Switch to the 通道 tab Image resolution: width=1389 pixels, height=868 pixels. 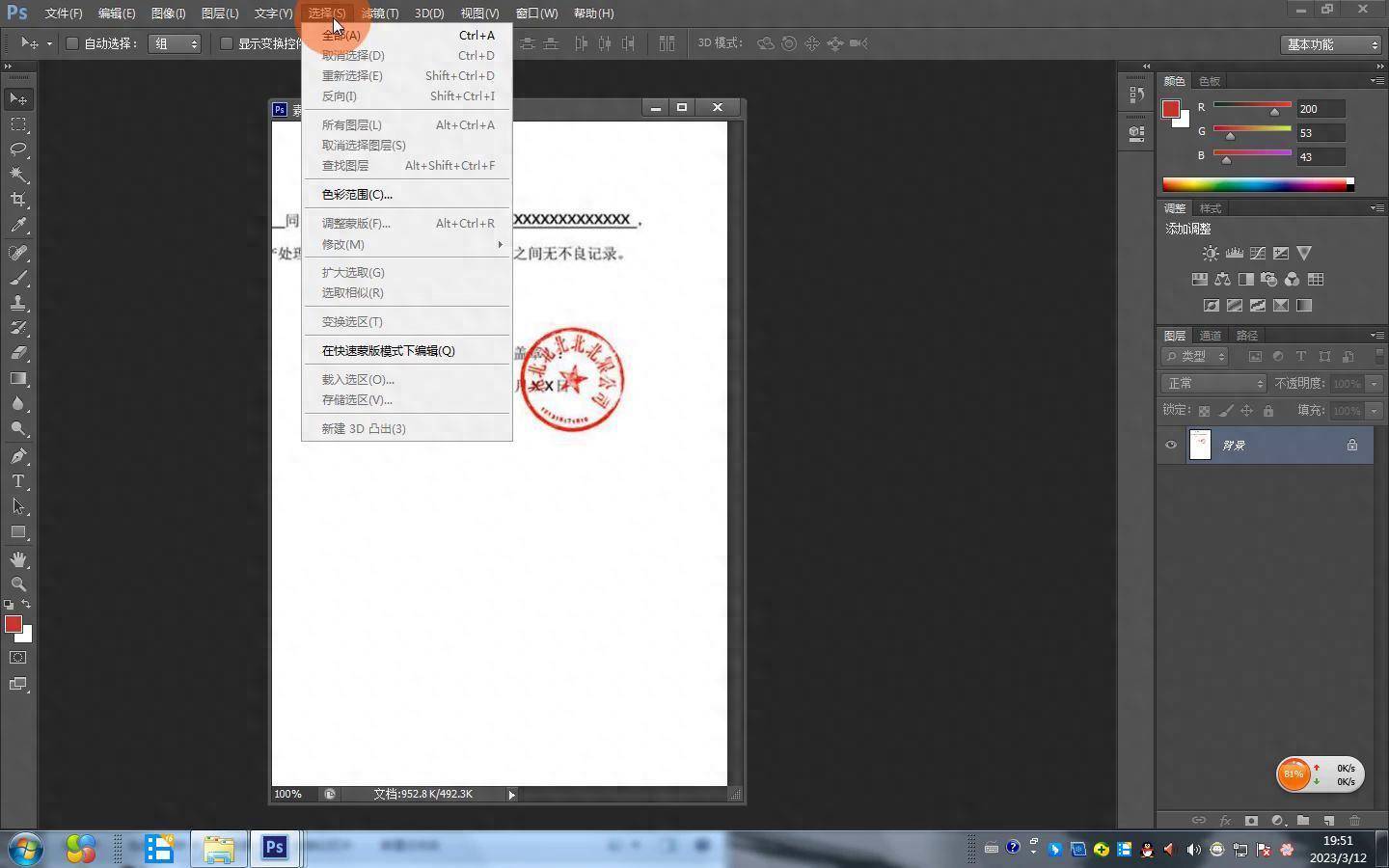(1211, 336)
